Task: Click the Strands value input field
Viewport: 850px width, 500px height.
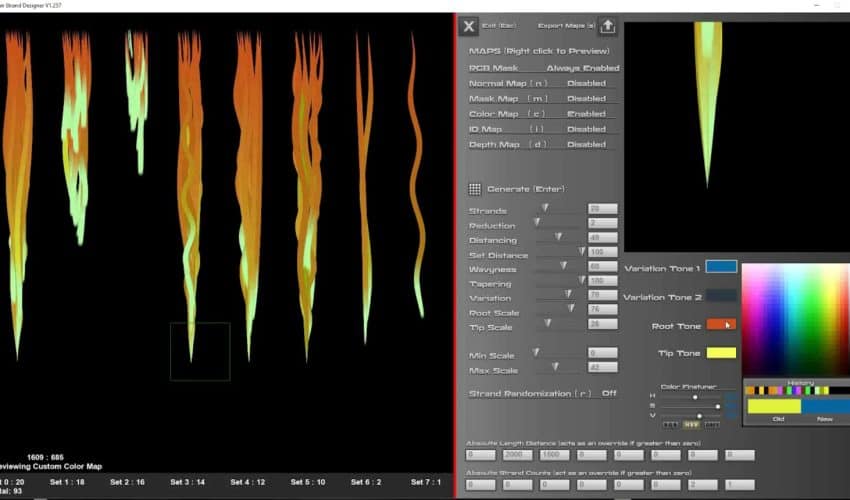Action: (x=602, y=209)
